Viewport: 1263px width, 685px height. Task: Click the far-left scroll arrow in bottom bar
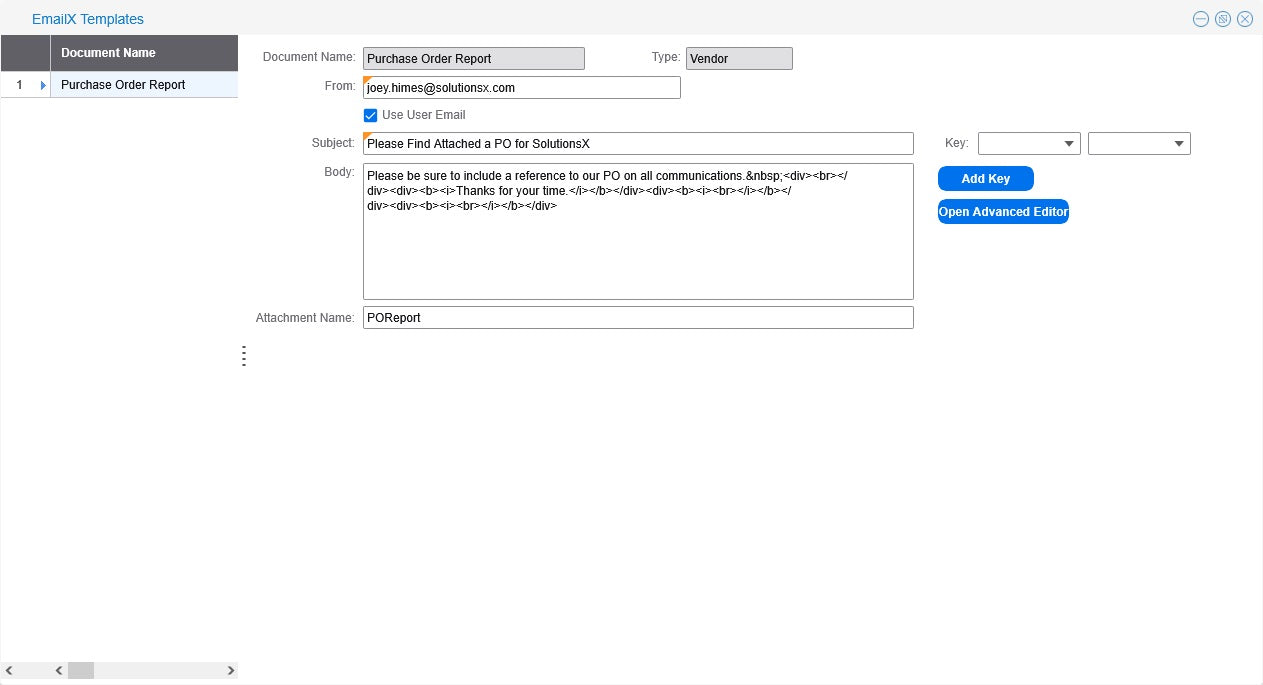coord(10,670)
